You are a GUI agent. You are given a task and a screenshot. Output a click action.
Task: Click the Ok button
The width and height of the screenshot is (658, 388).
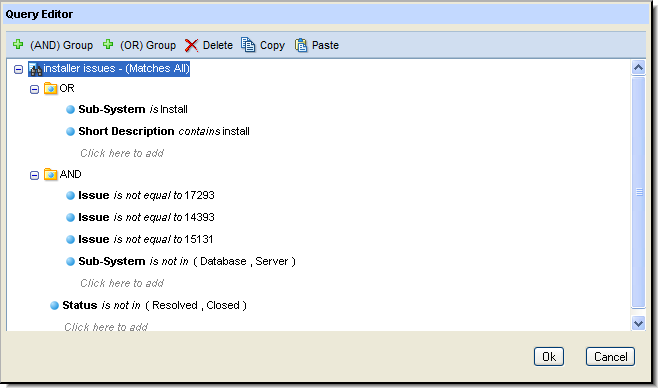tap(548, 357)
